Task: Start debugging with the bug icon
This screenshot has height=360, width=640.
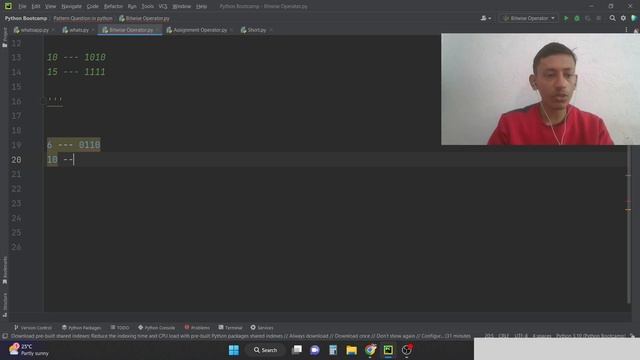Action: click(577, 18)
